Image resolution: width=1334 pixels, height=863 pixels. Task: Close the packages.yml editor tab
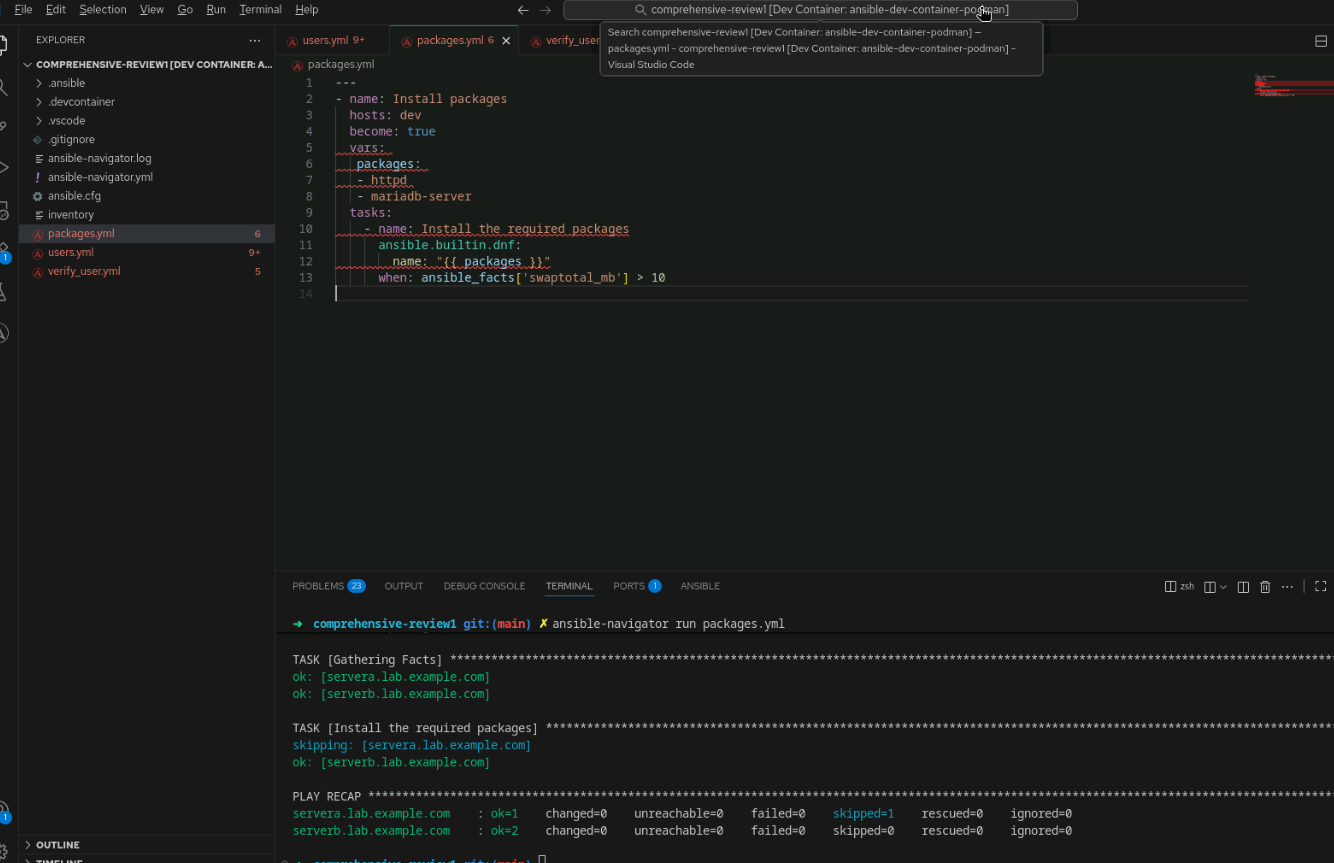click(506, 41)
